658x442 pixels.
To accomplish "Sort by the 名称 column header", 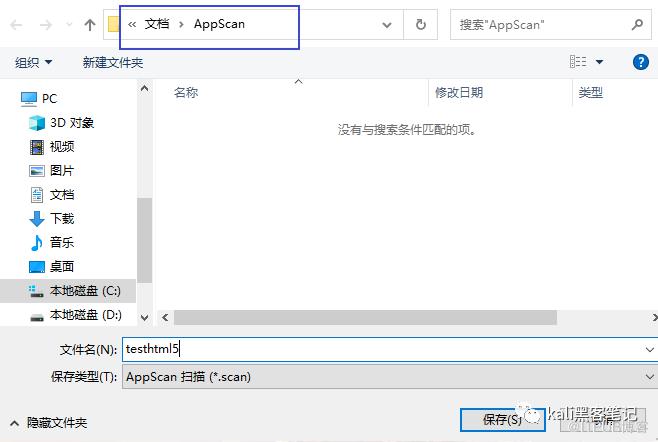I will tap(186, 92).
